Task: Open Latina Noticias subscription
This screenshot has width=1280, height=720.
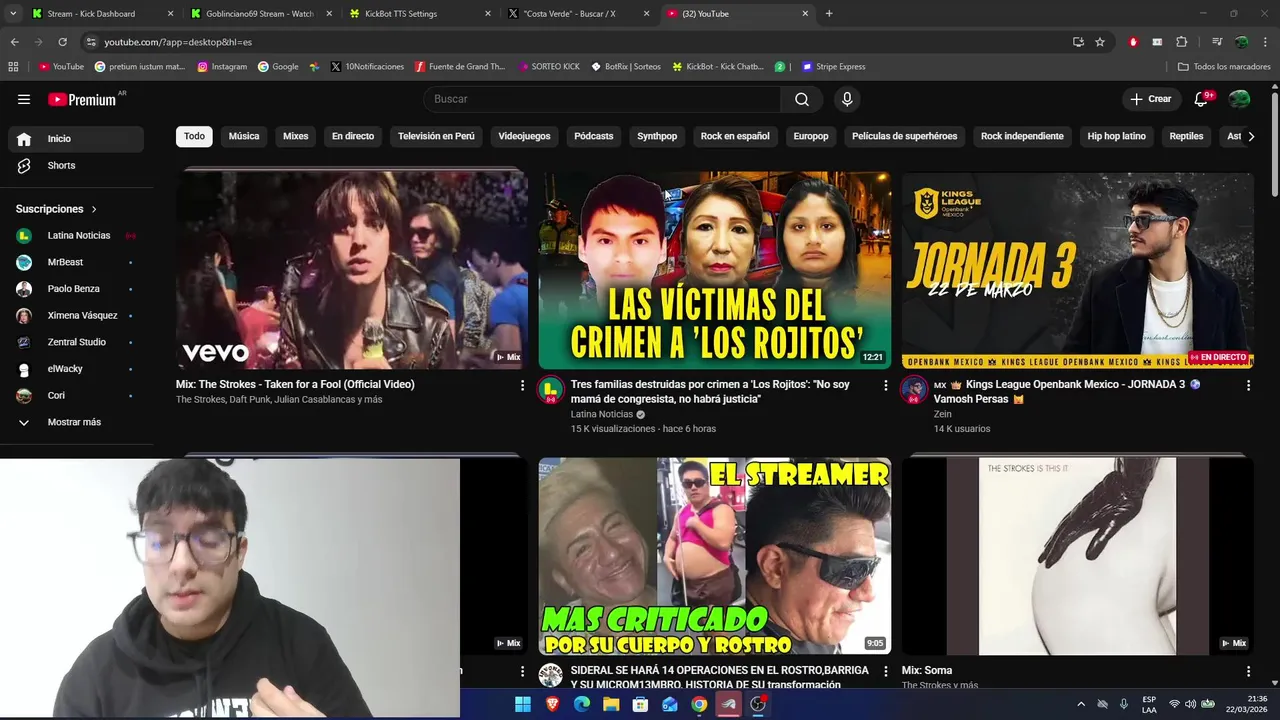Action: pos(76,235)
